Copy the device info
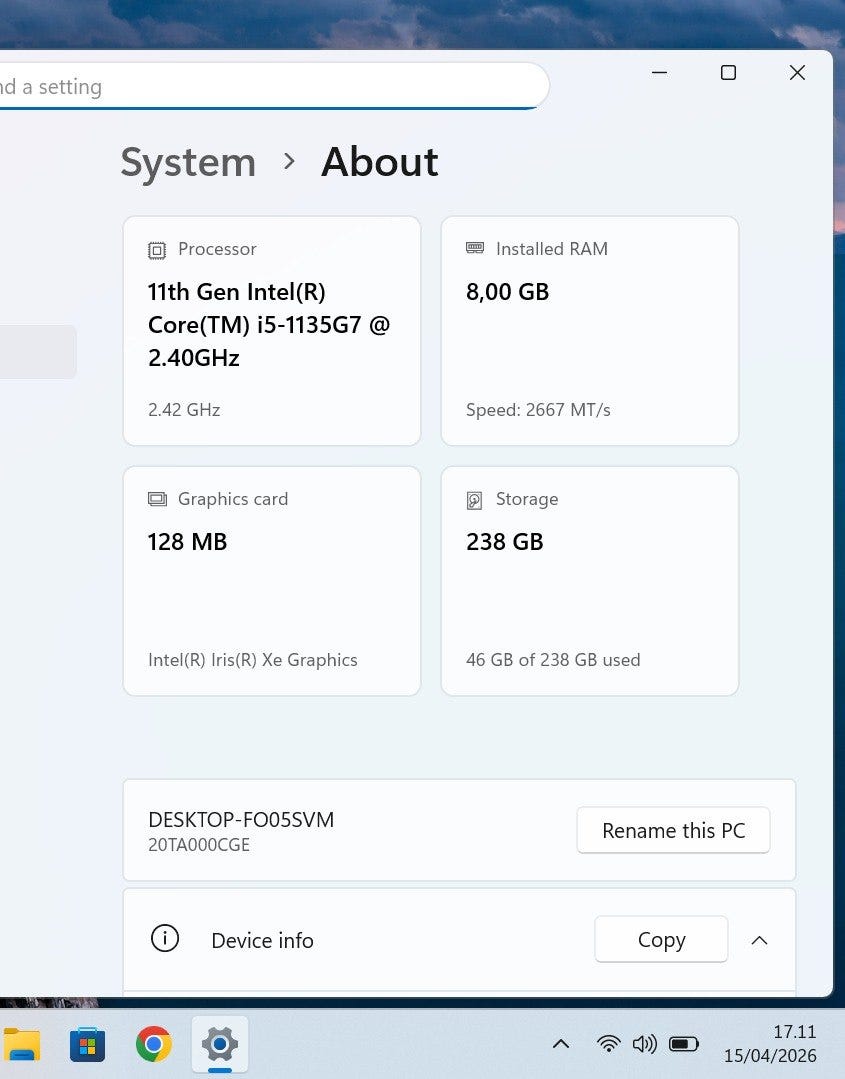845x1079 pixels. pos(661,940)
